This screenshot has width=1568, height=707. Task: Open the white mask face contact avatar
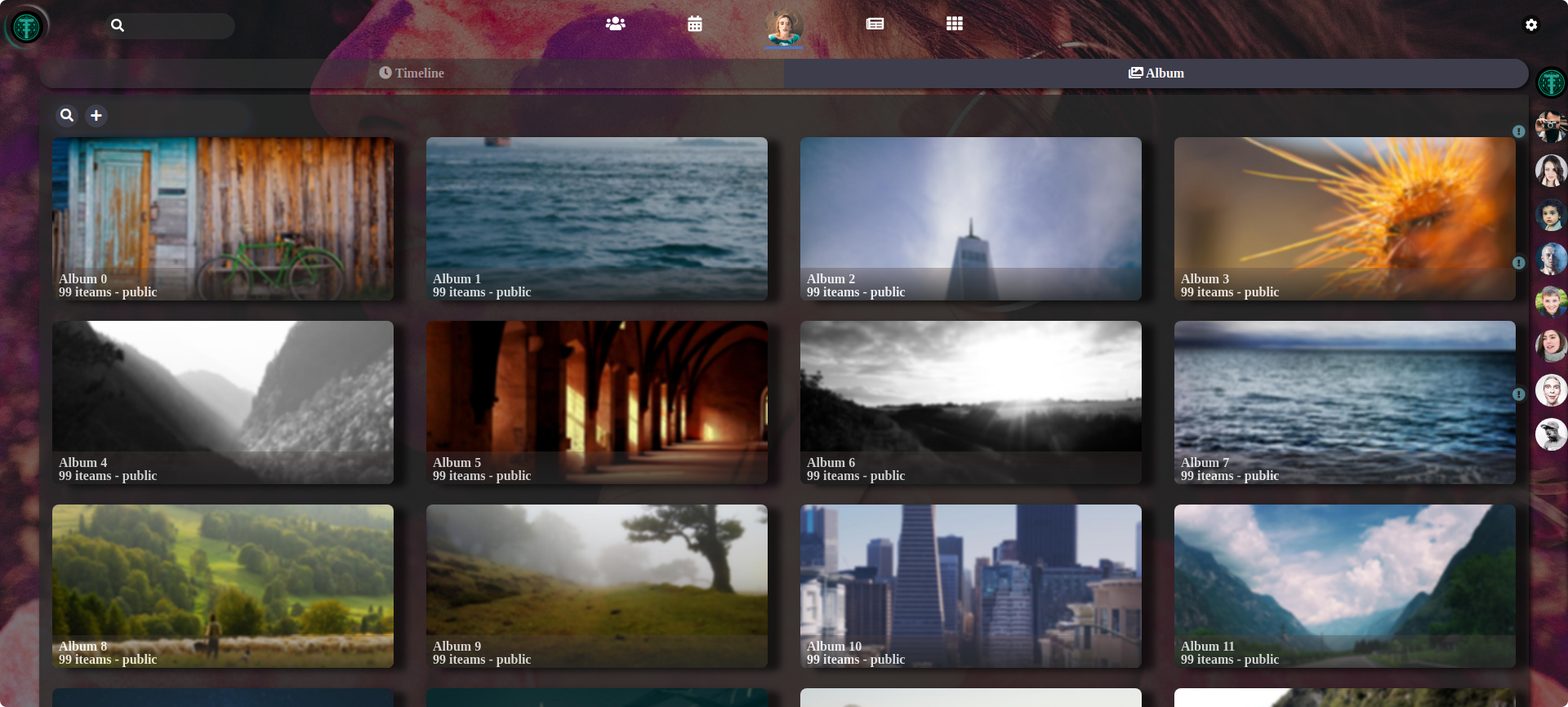coord(1551,390)
